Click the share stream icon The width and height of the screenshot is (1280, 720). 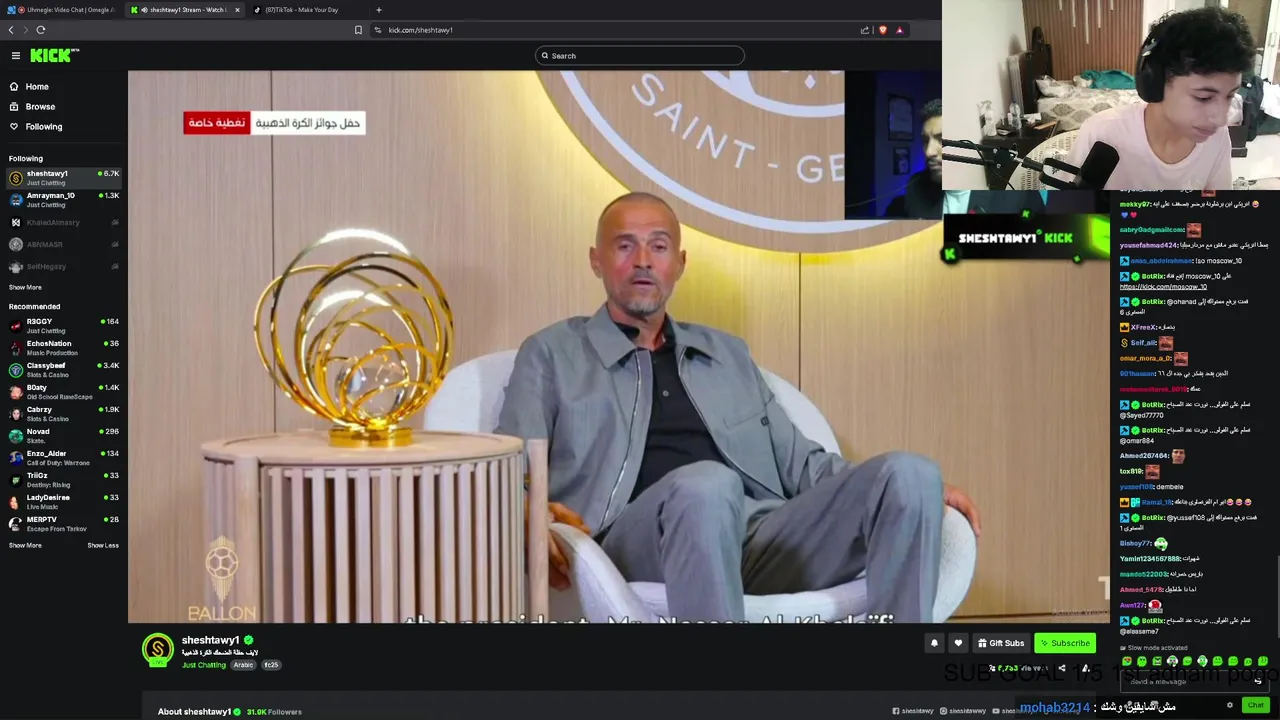click(1062, 668)
